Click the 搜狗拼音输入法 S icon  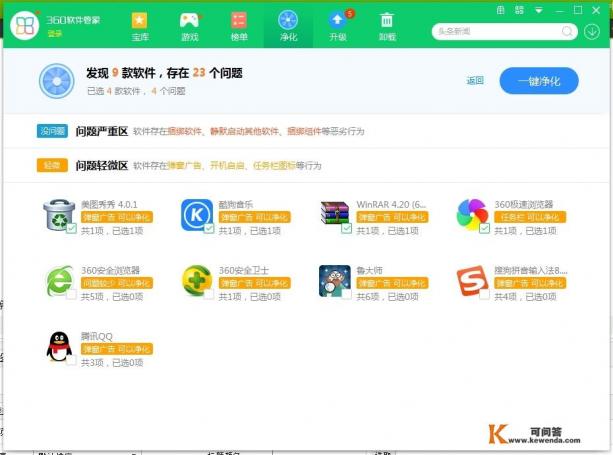[472, 281]
